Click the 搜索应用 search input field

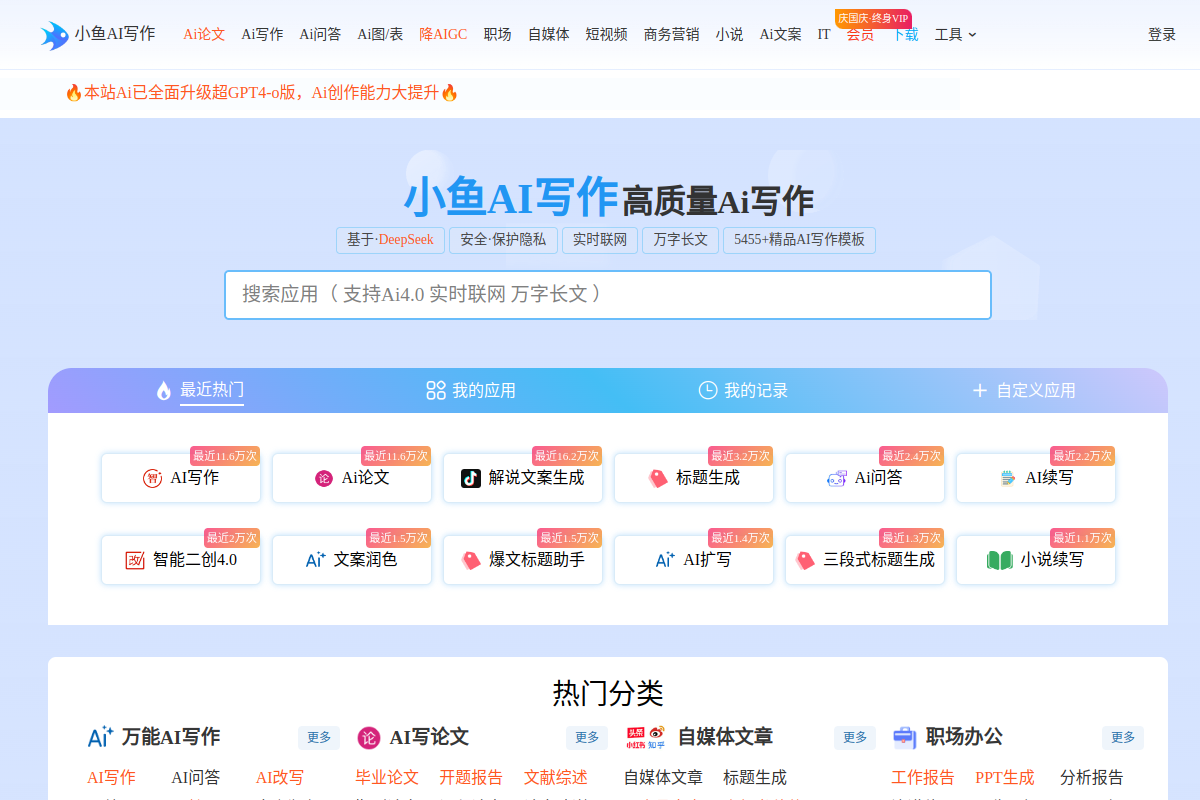pyautogui.click(x=608, y=295)
